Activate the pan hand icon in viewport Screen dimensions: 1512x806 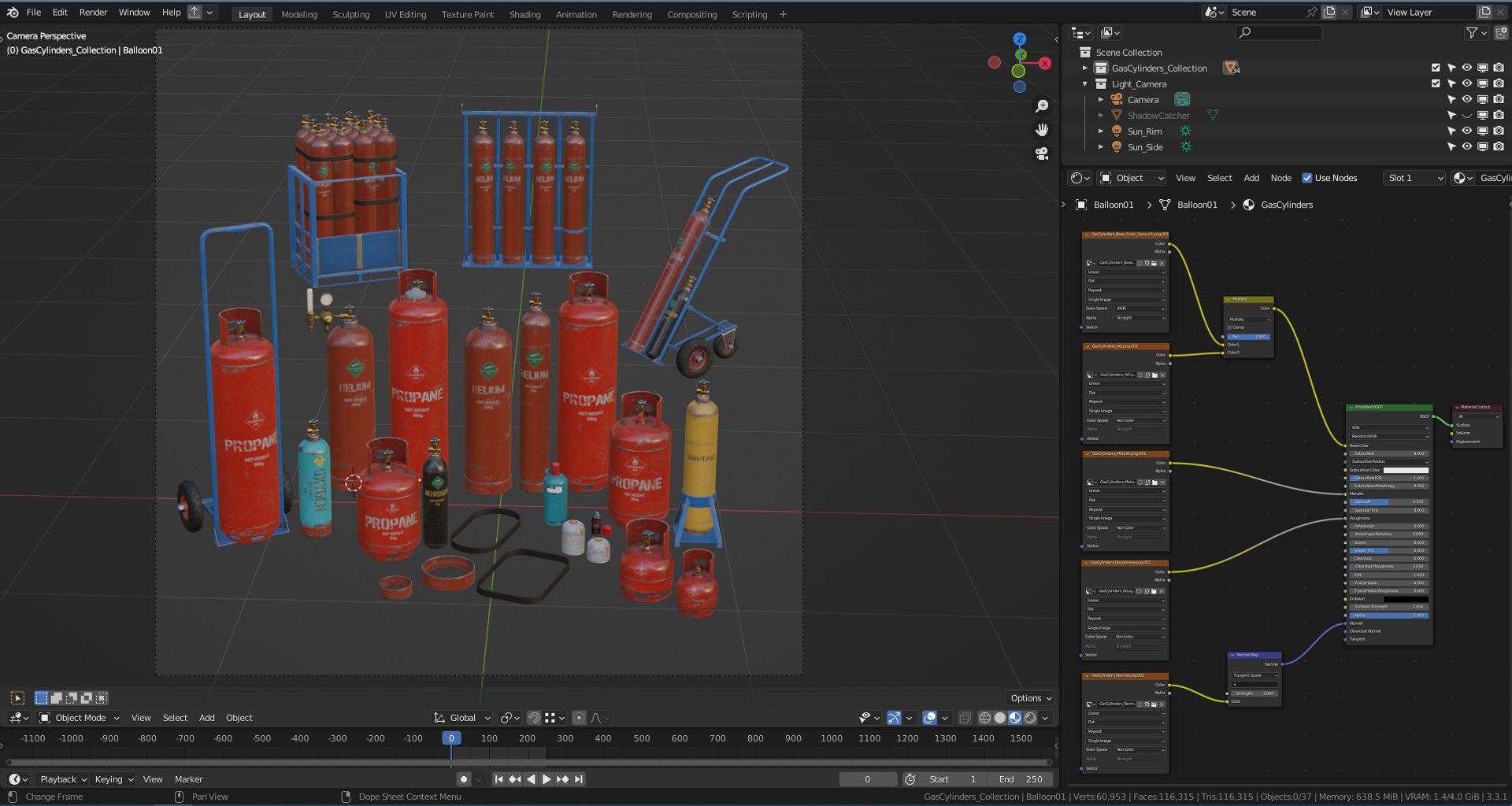coord(1042,130)
